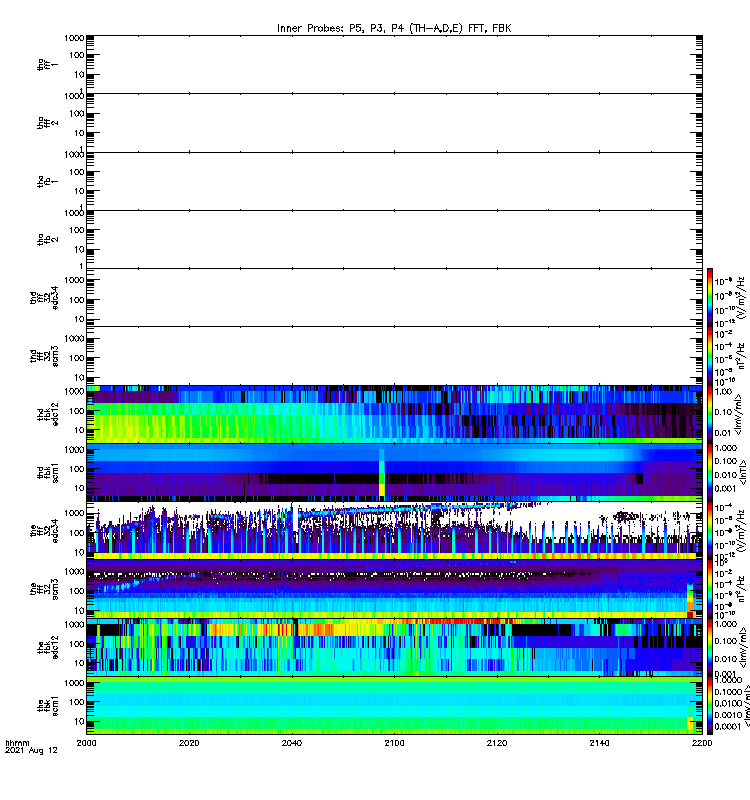The image size is (750, 800).
Task: Click the 'the fbk scm1' panel label
Action: click(x=47, y=706)
